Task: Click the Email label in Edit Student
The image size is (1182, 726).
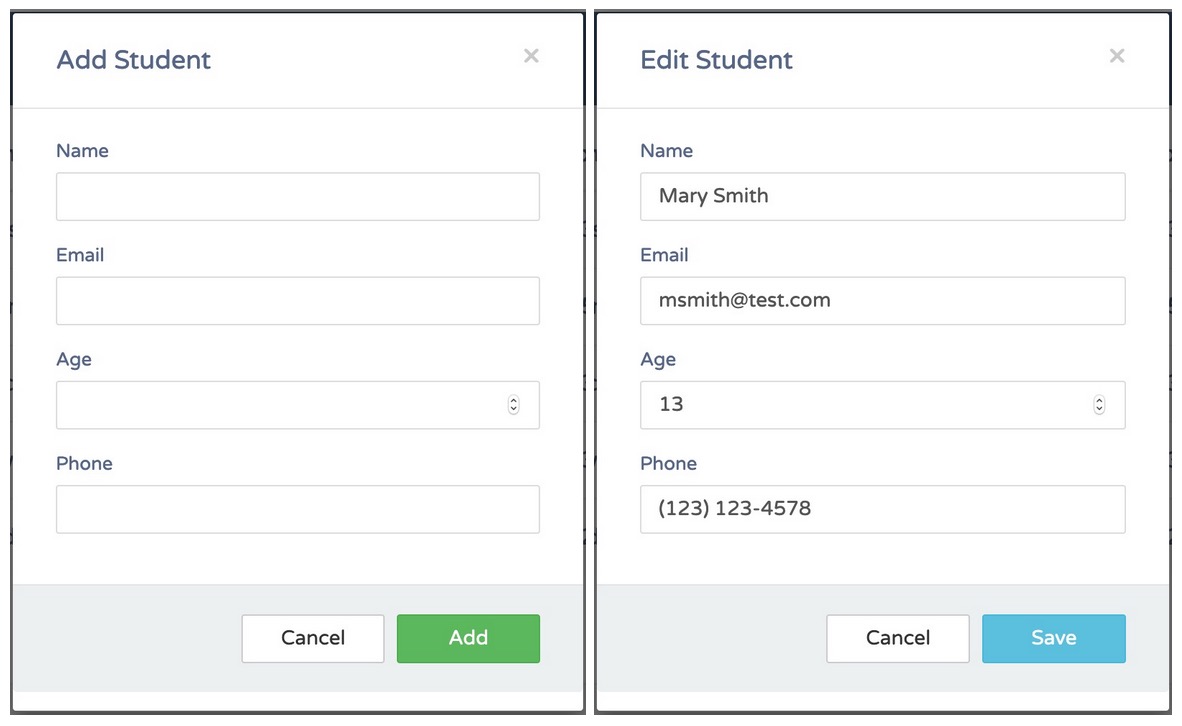Action: pyautogui.click(x=664, y=255)
